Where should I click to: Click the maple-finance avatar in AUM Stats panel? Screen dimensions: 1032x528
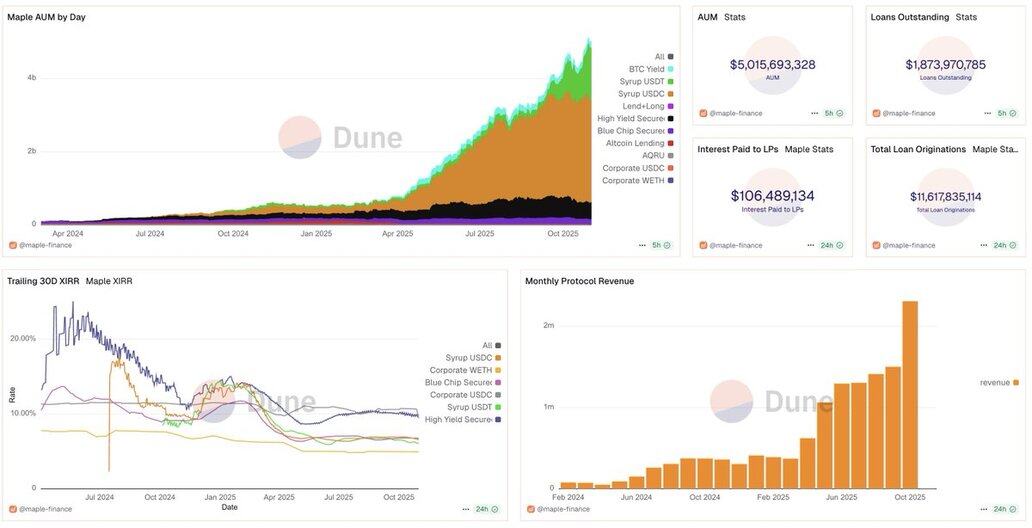pyautogui.click(x=704, y=113)
